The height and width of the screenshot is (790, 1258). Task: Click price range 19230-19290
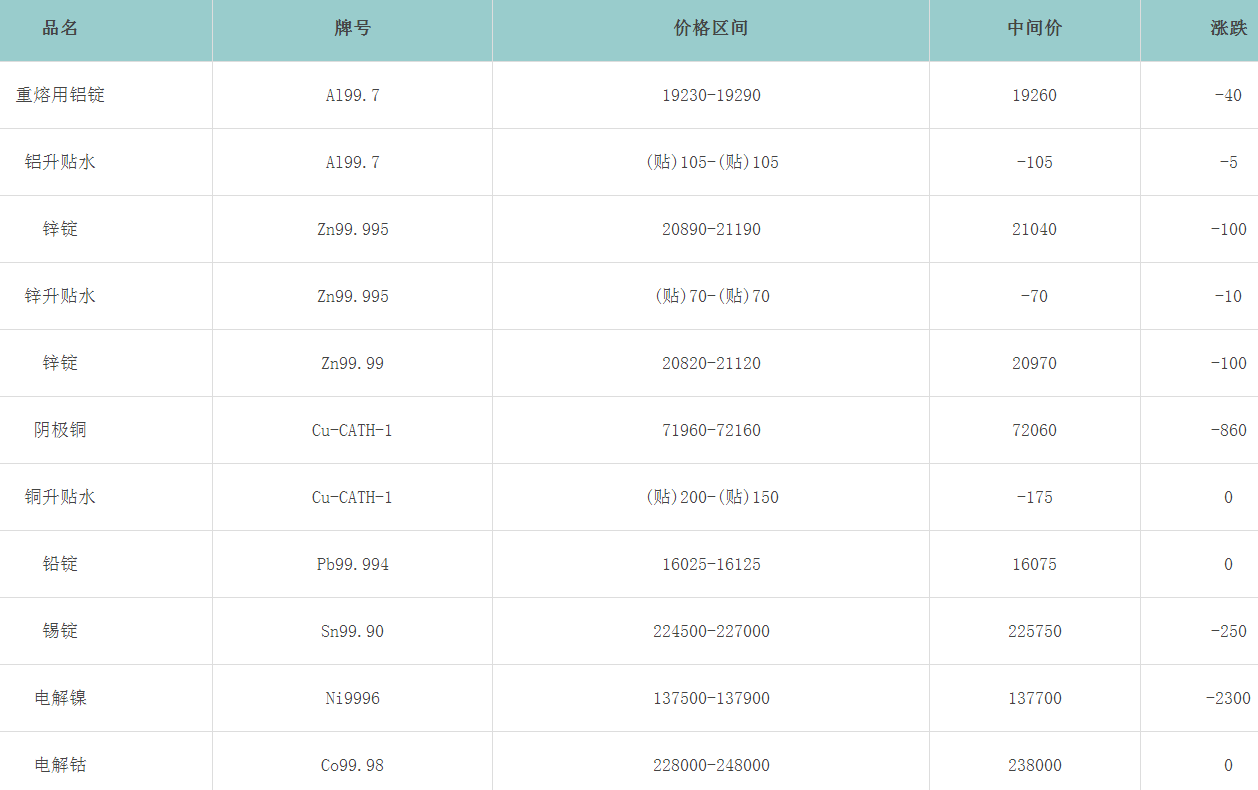point(711,95)
